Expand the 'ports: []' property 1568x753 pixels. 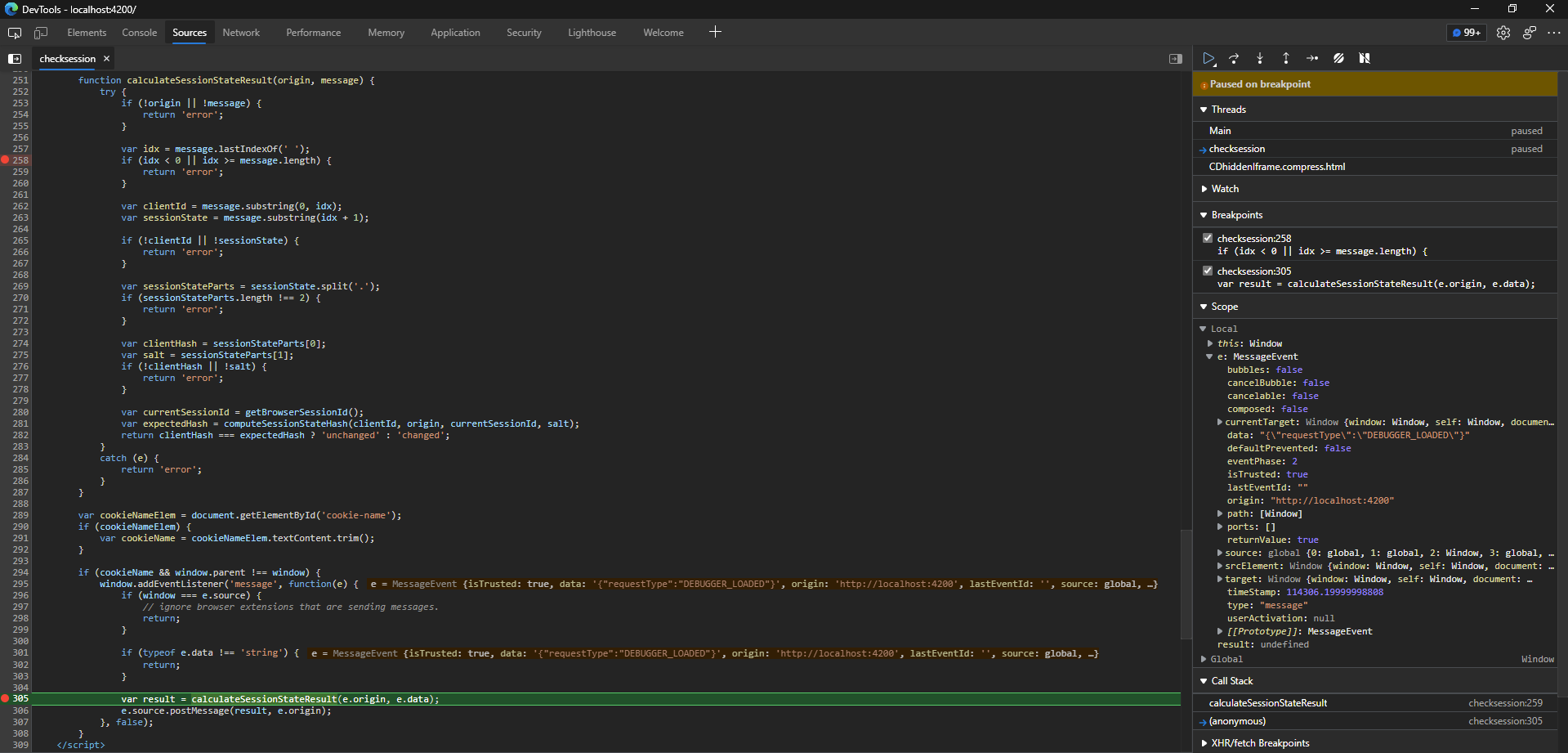point(1220,527)
